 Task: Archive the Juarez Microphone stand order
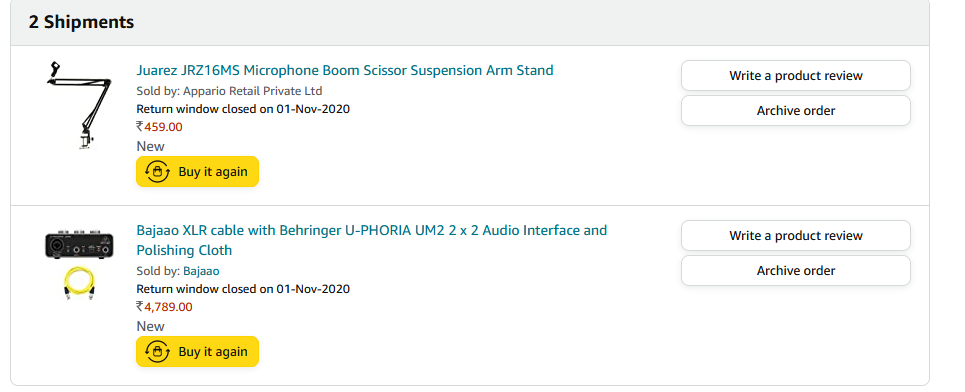(x=796, y=111)
